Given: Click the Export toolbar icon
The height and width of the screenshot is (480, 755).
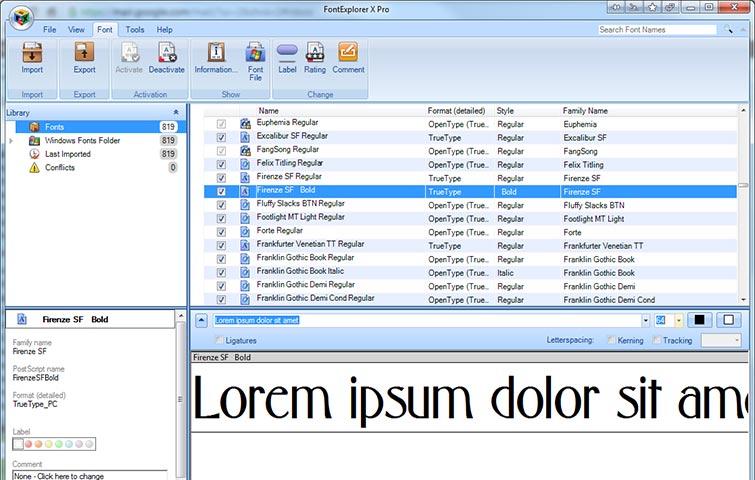Looking at the screenshot, I should (x=84, y=52).
